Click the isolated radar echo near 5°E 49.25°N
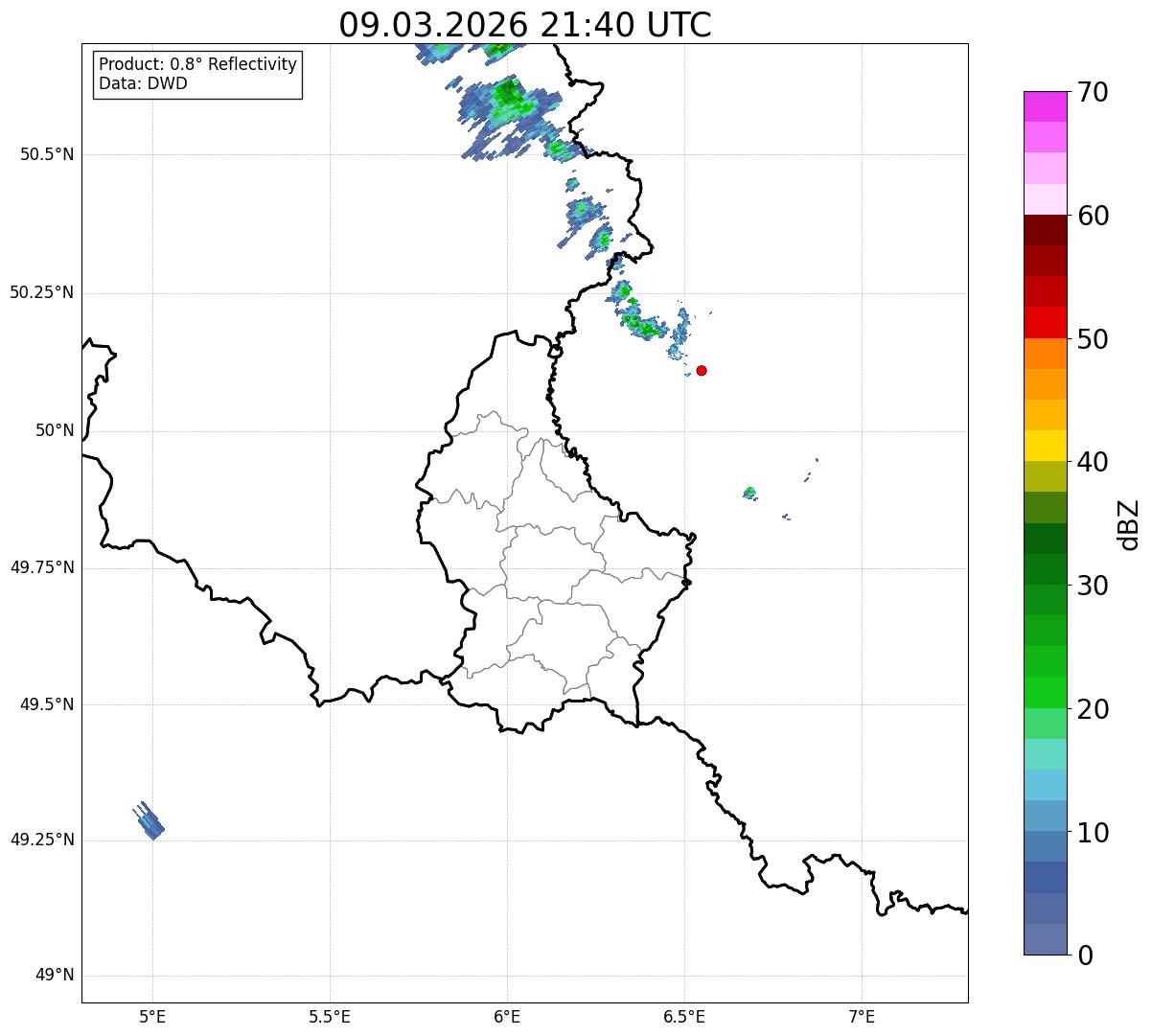This screenshot has width=1152, height=1036. (149, 821)
